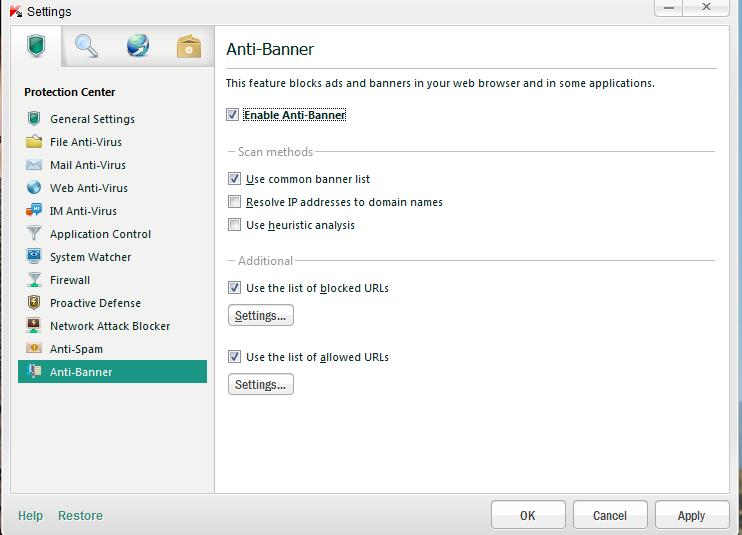Click the Mail Anti-Virus envelope icon
This screenshot has width=742, height=535.
tap(34, 165)
